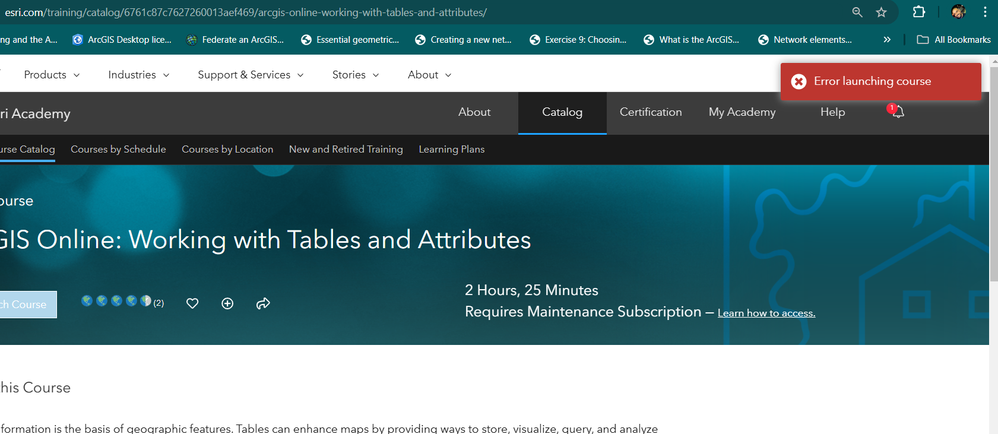Click the red error X icon in notification
This screenshot has width=998, height=434.
click(798, 81)
